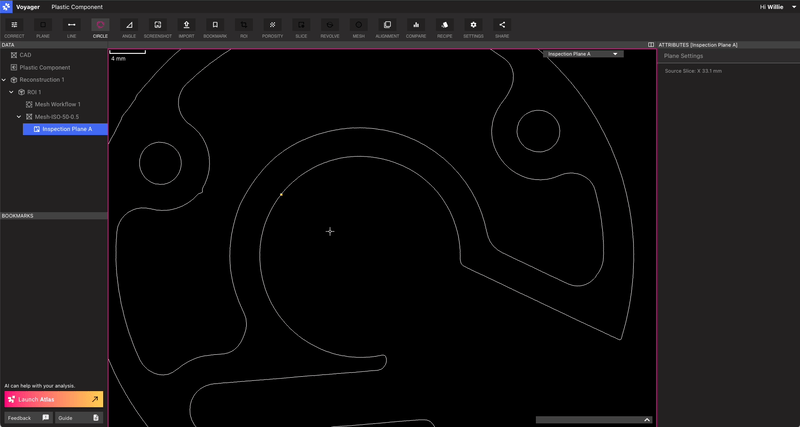Viewport: 800px width, 427px height.
Task: Activate the Circle tool
Action: click(x=100, y=29)
